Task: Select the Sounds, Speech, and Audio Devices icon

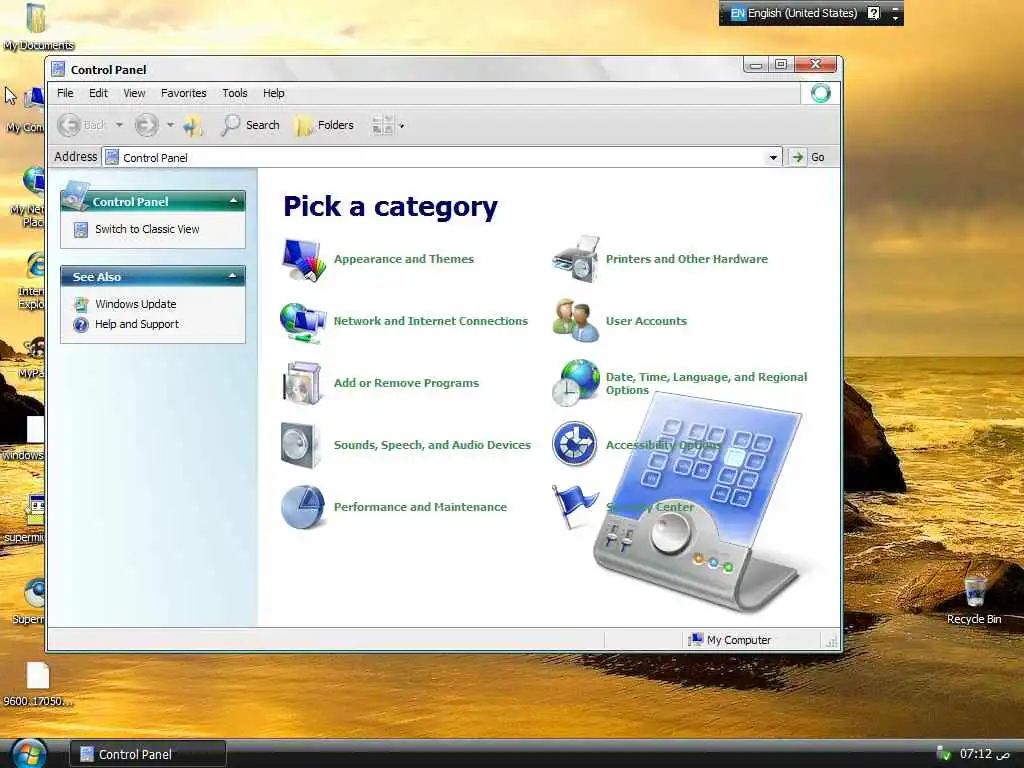Action: pos(300,445)
